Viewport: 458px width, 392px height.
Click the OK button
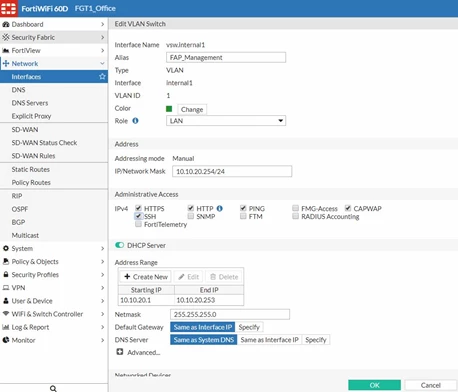click(374, 385)
